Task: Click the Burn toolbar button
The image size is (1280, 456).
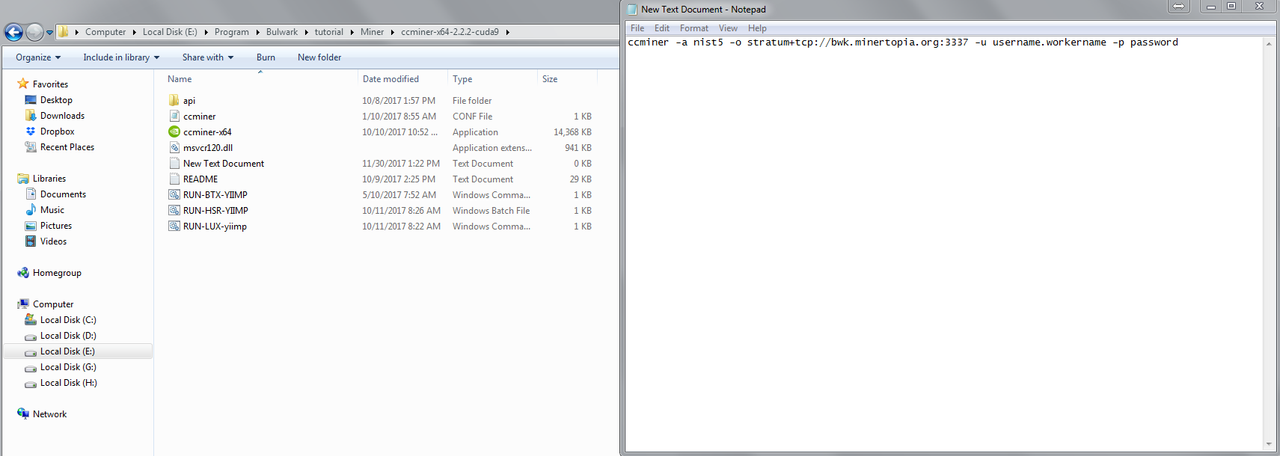Action: [x=266, y=58]
